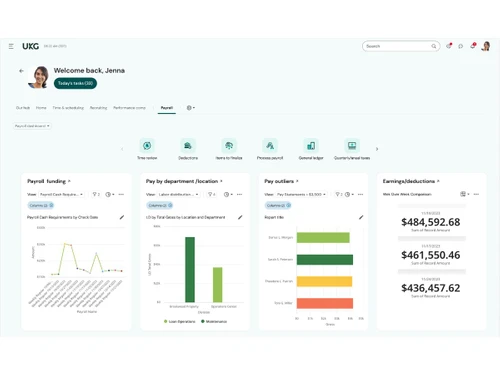The image size is (500, 375).
Task: Switch to the Recruiting tab
Action: (98, 108)
